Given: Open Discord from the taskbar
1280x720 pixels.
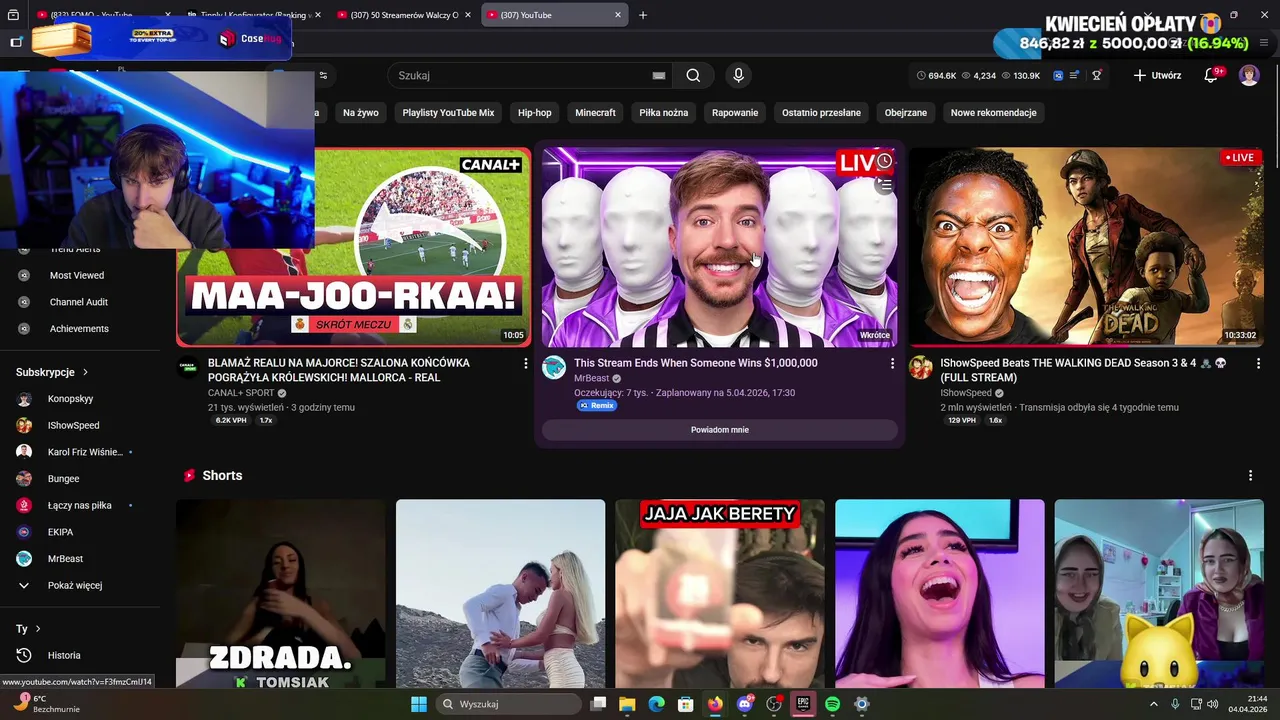Looking at the screenshot, I should tap(745, 704).
